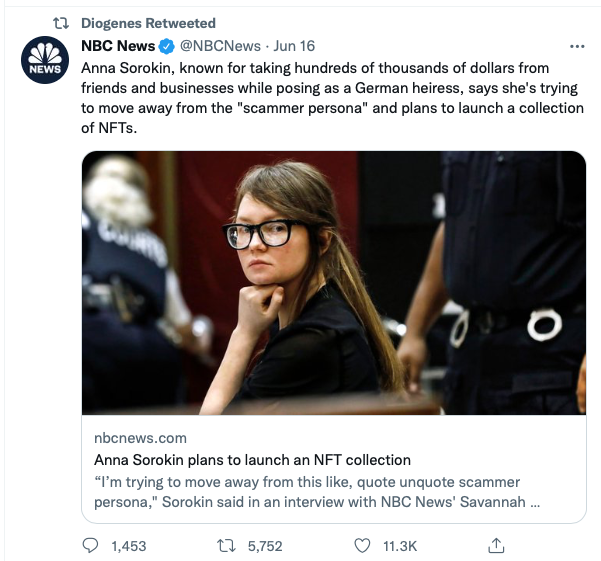The width and height of the screenshot is (601, 561).
Task: Click the 11.3K likes count
Action: [x=398, y=546]
